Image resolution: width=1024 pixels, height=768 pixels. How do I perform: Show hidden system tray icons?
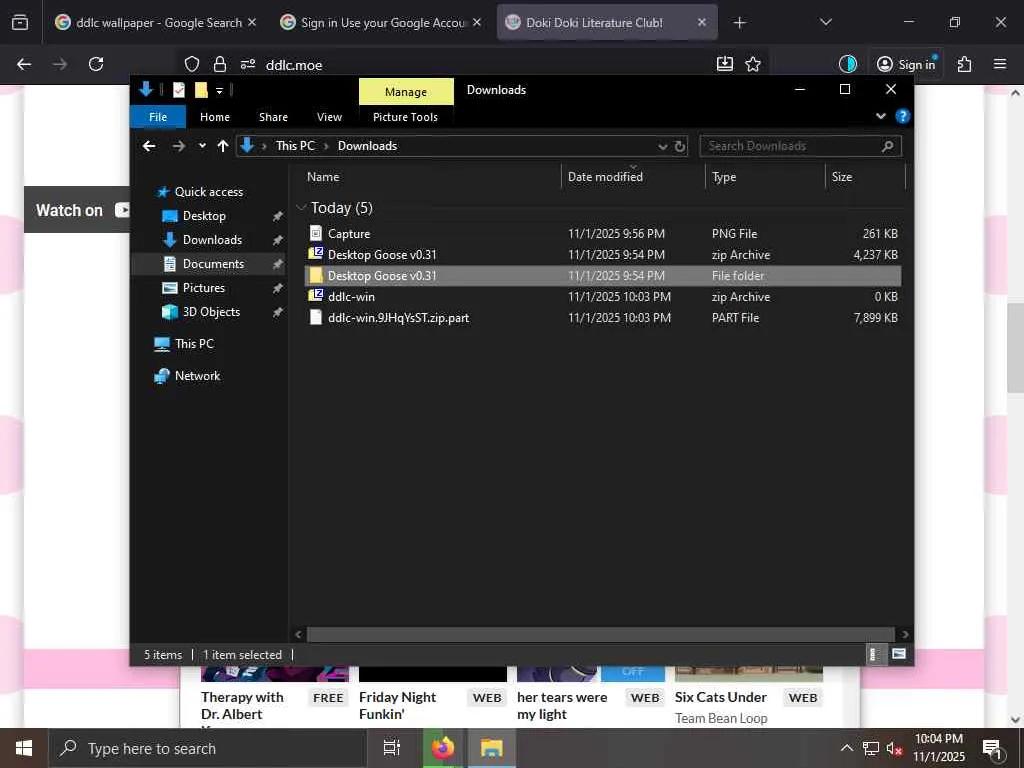(846, 748)
